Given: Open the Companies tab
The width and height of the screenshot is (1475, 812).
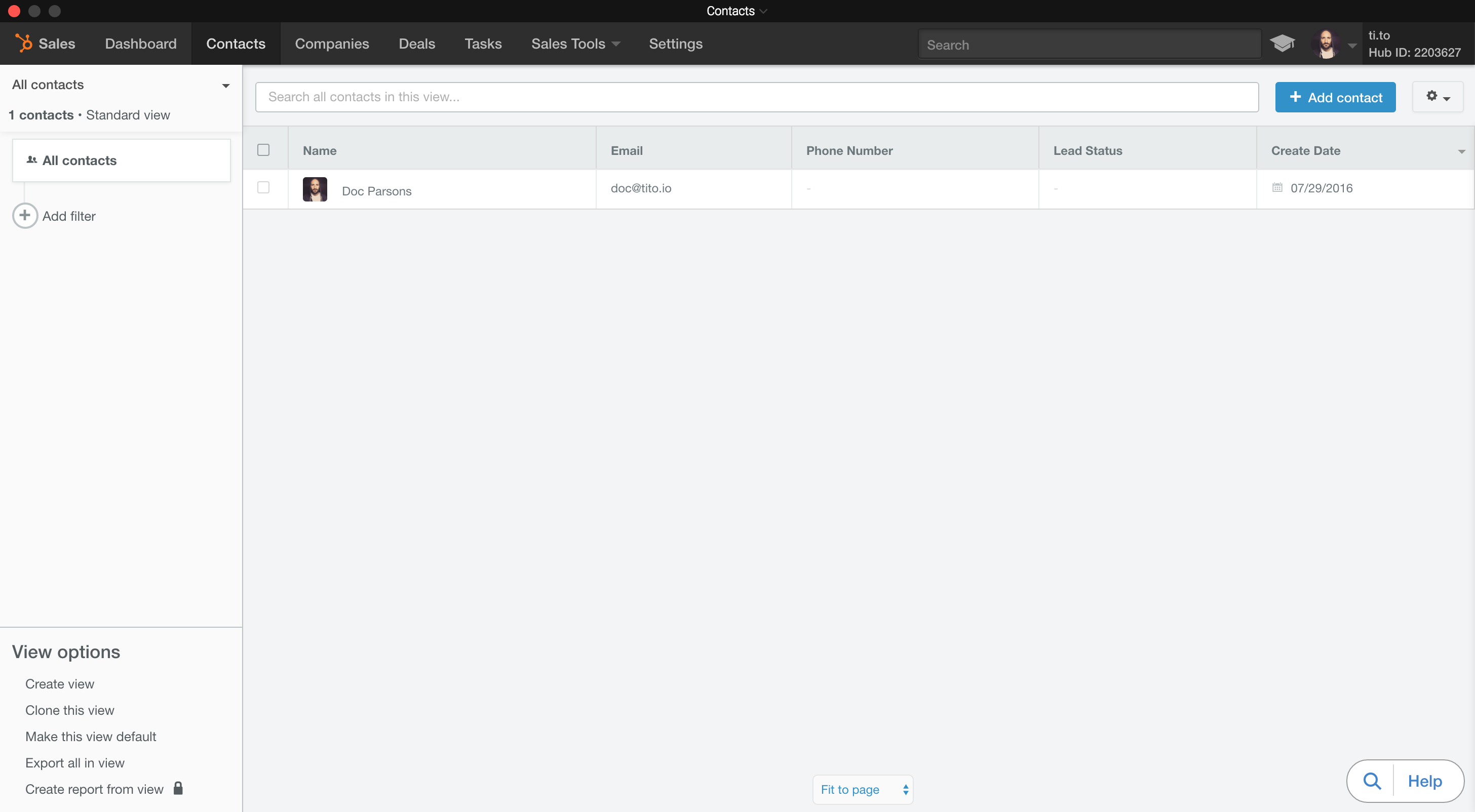Looking at the screenshot, I should click(x=332, y=44).
